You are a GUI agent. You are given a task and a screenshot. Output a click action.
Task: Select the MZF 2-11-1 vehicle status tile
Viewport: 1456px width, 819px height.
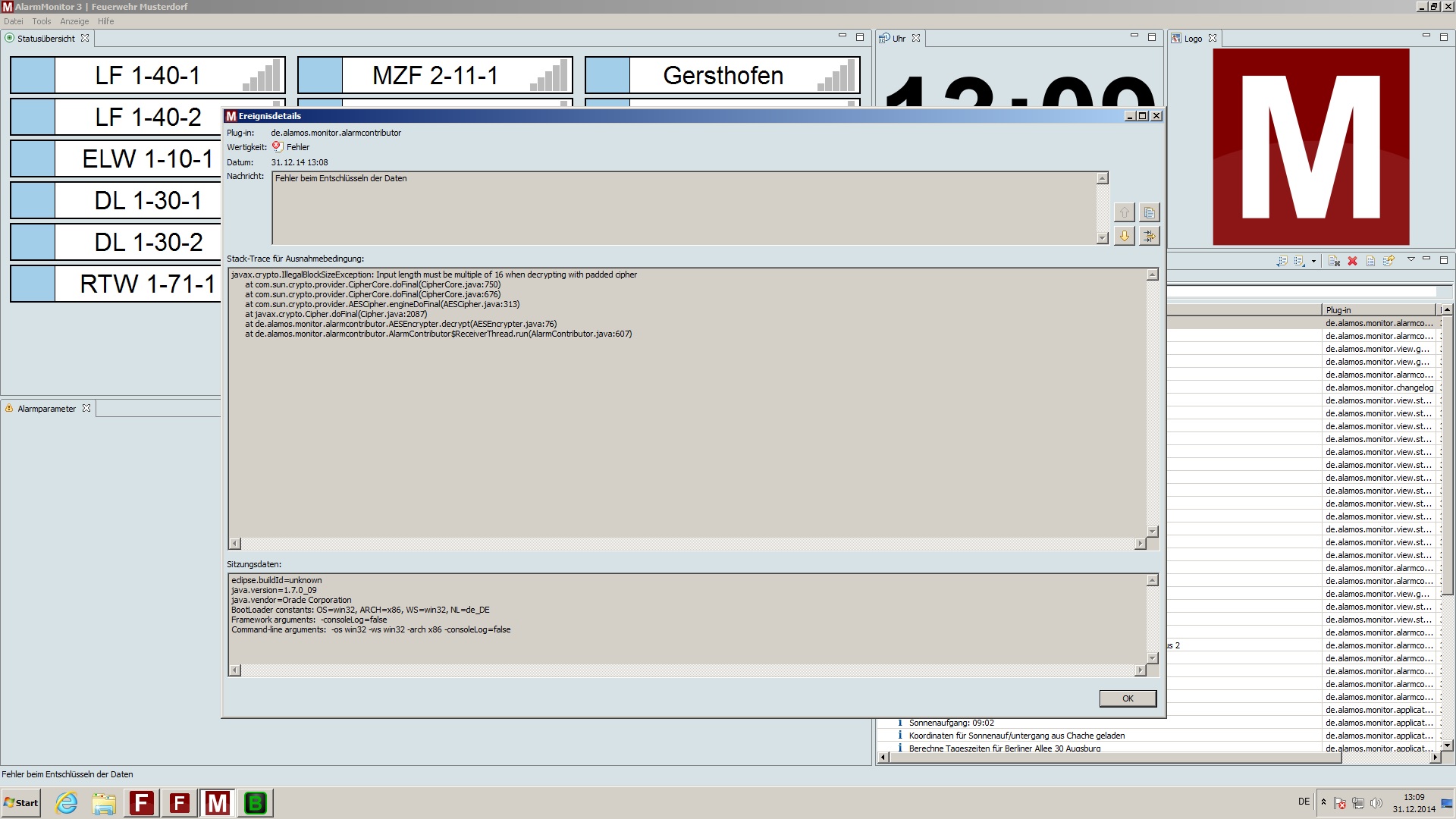point(435,75)
